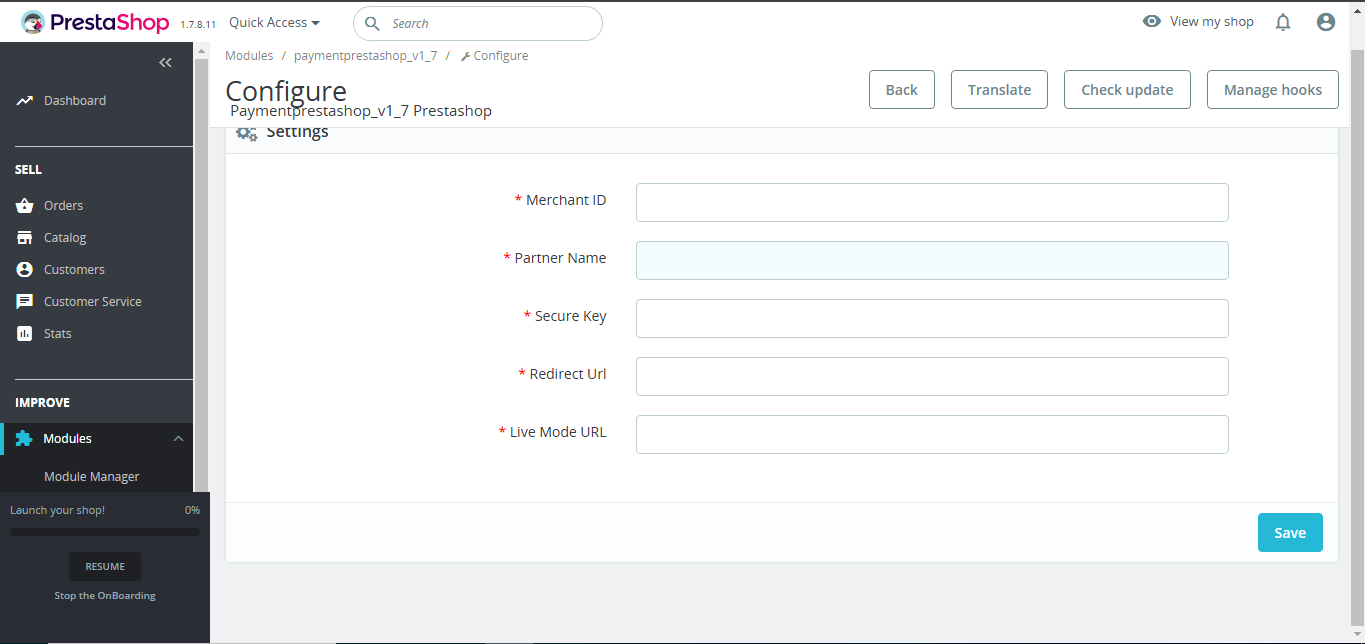The width and height of the screenshot is (1365, 644).
Task: Click the Stats chart icon
Action: point(25,334)
